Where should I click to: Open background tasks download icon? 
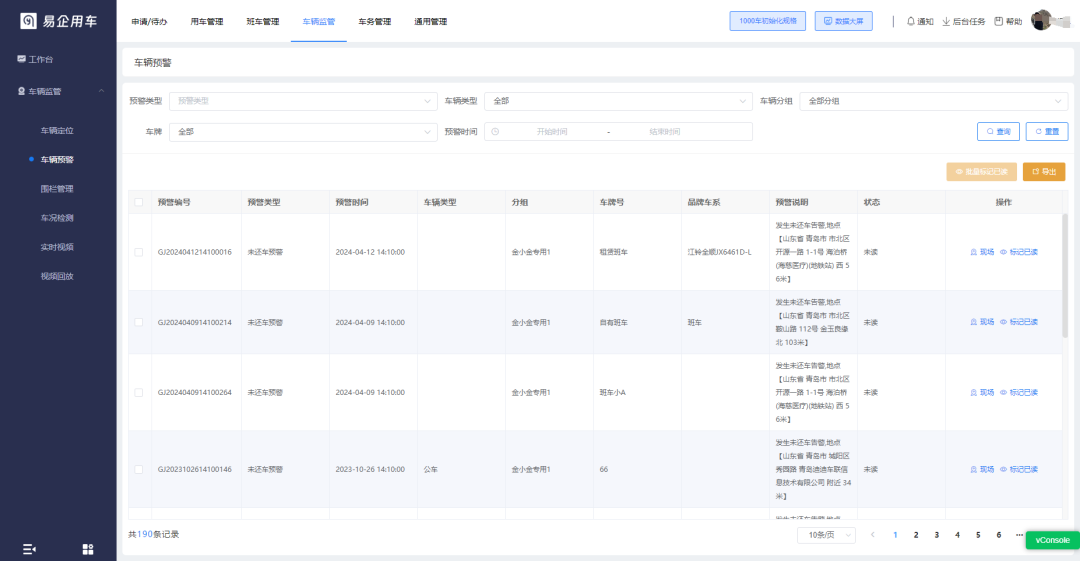[x=946, y=21]
